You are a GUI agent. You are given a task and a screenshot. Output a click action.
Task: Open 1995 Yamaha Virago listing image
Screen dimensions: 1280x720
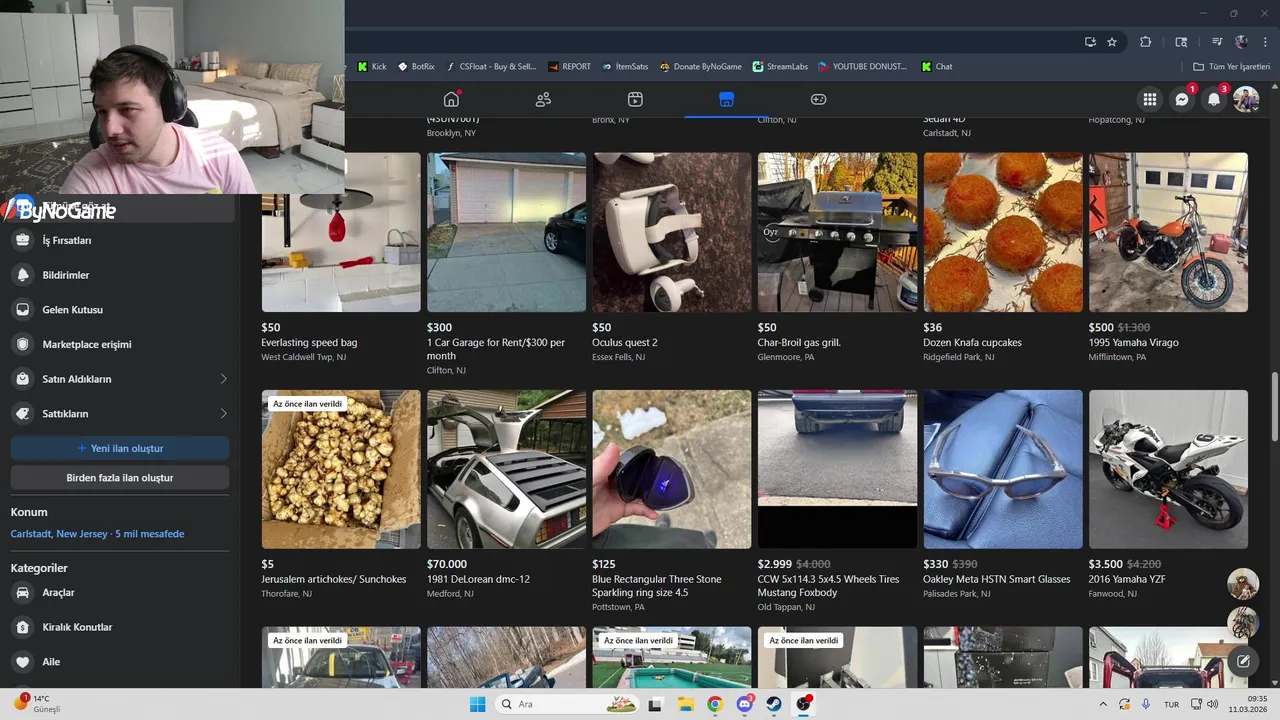coord(1168,232)
